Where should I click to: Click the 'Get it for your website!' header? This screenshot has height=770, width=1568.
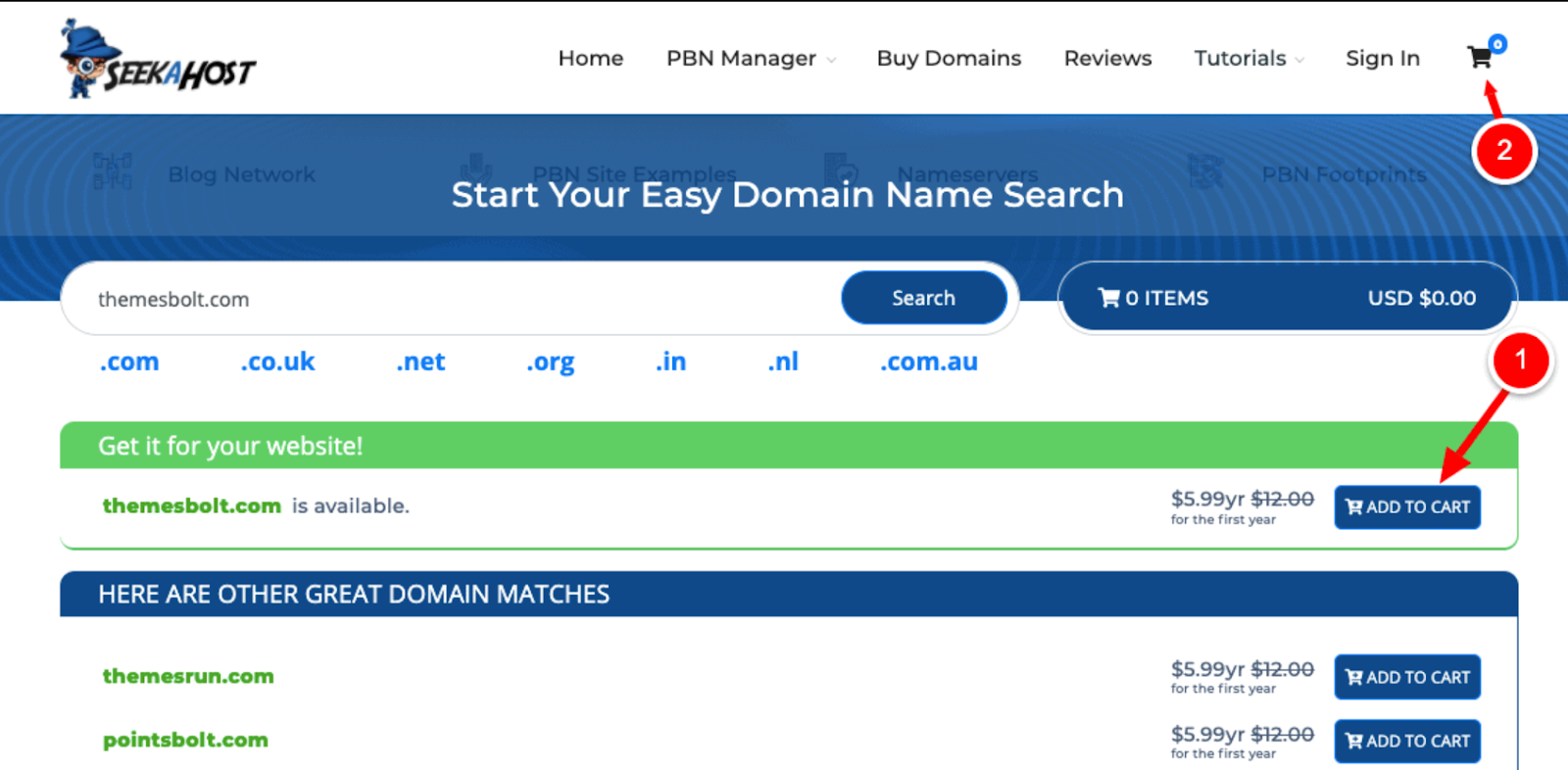coord(789,446)
